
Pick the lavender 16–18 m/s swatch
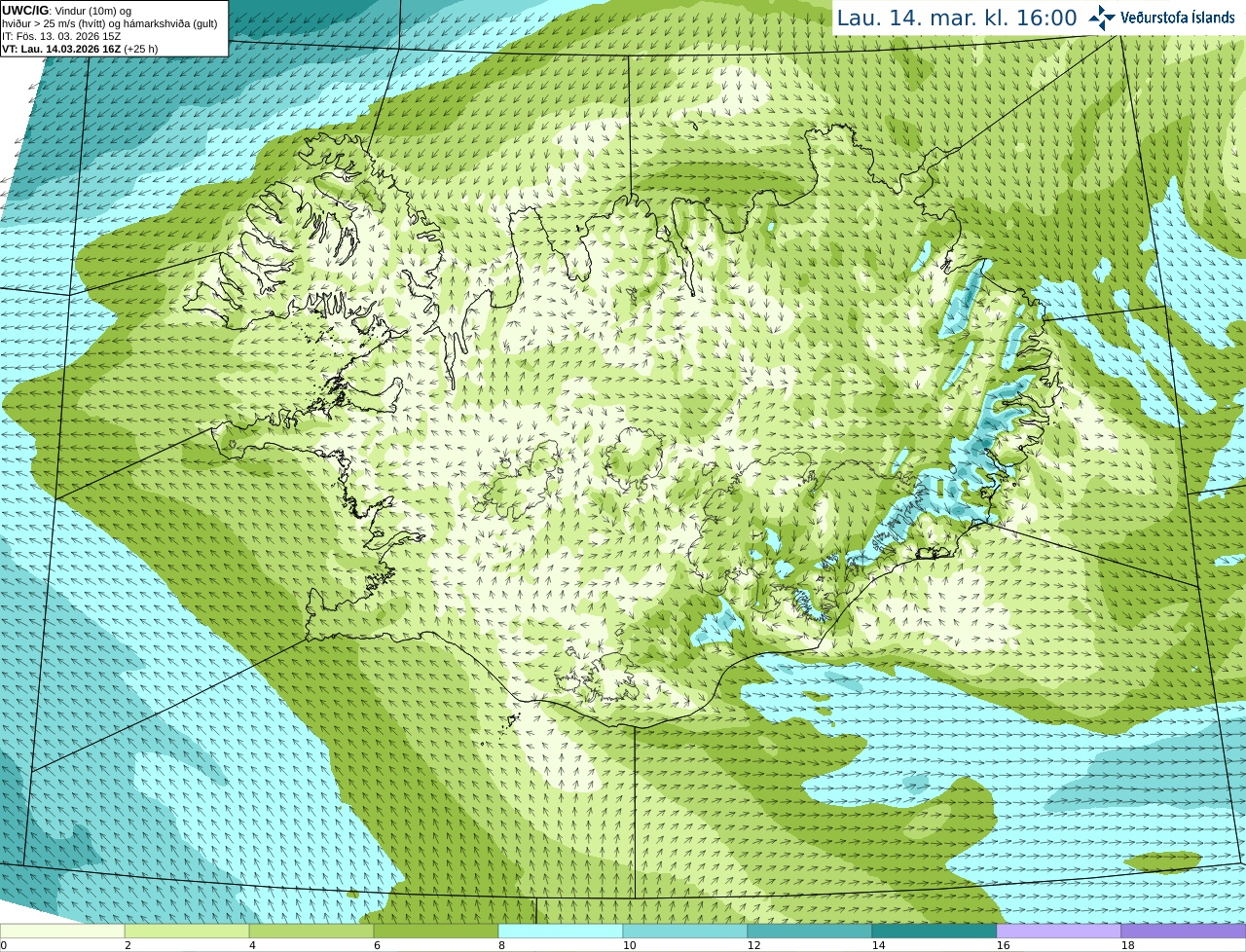tap(1059, 932)
